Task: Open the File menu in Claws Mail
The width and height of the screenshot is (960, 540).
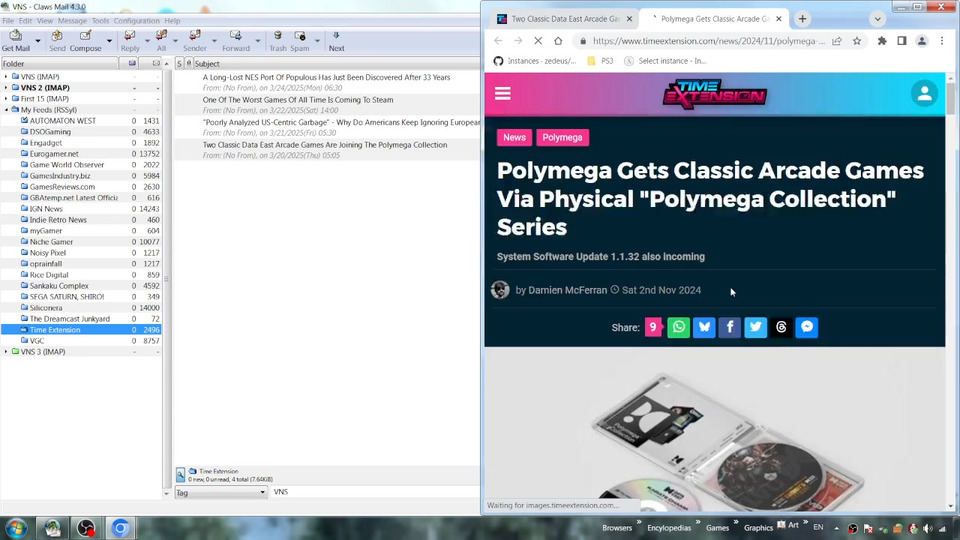Action: 8,21
